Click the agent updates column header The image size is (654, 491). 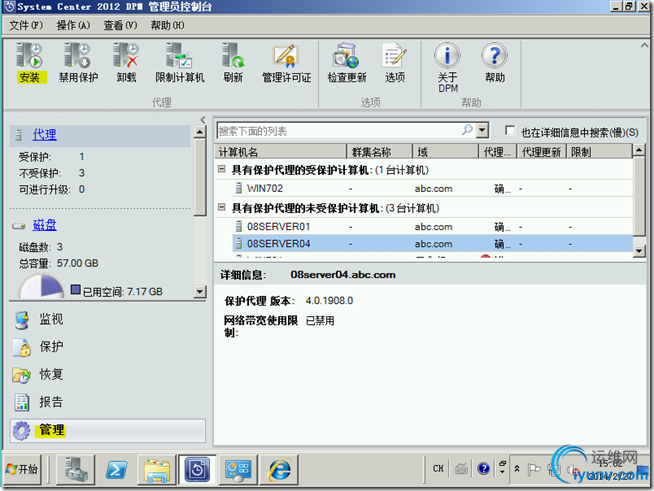pyautogui.click(x=541, y=151)
